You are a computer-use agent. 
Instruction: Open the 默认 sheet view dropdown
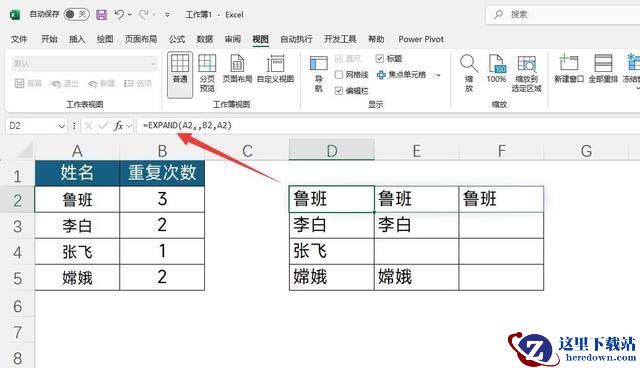click(x=84, y=64)
